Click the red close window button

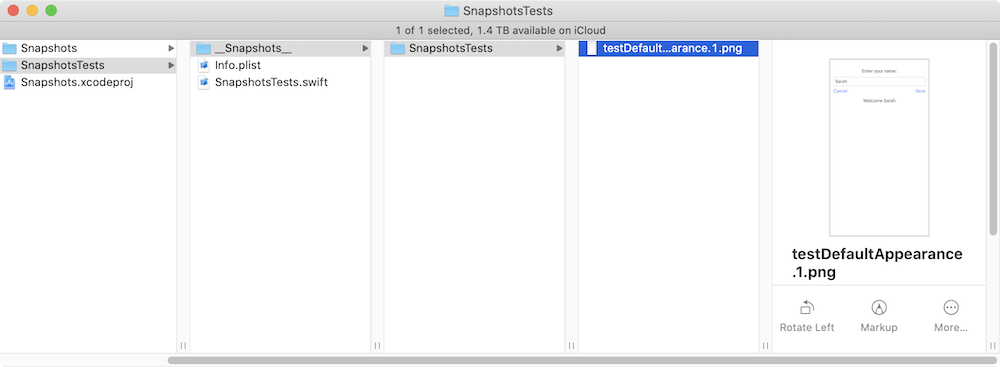13,10
